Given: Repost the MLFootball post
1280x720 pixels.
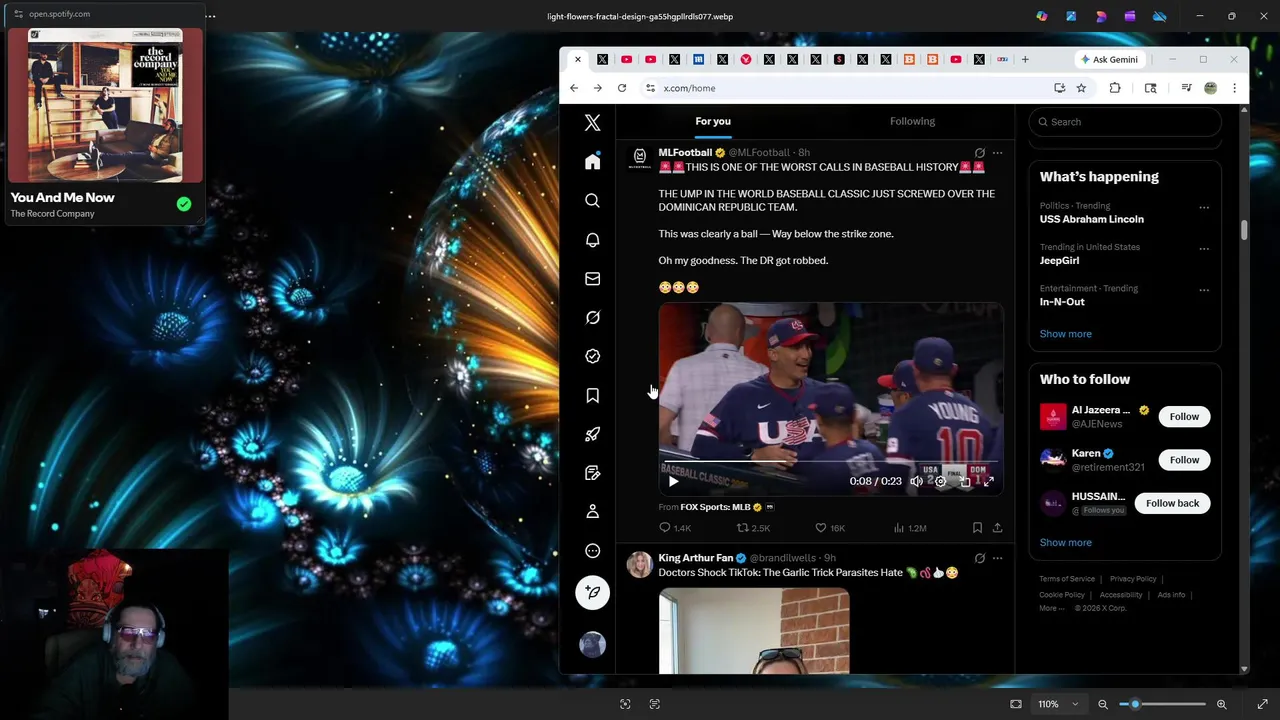Looking at the screenshot, I should pyautogui.click(x=753, y=528).
